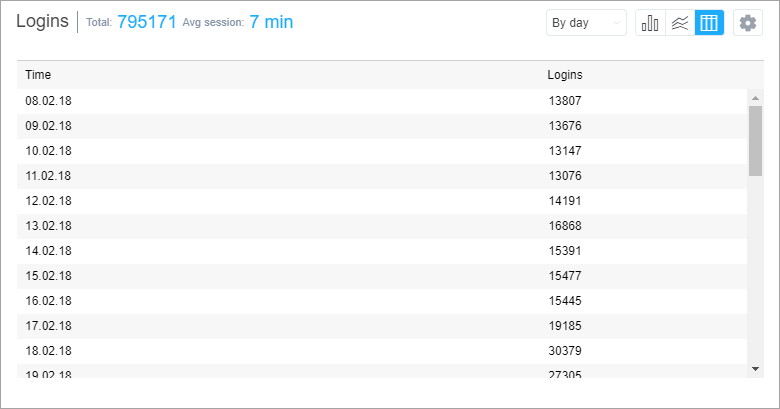This screenshot has width=780, height=409.
Task: Click the 30379 logins value
Action: tap(565, 351)
